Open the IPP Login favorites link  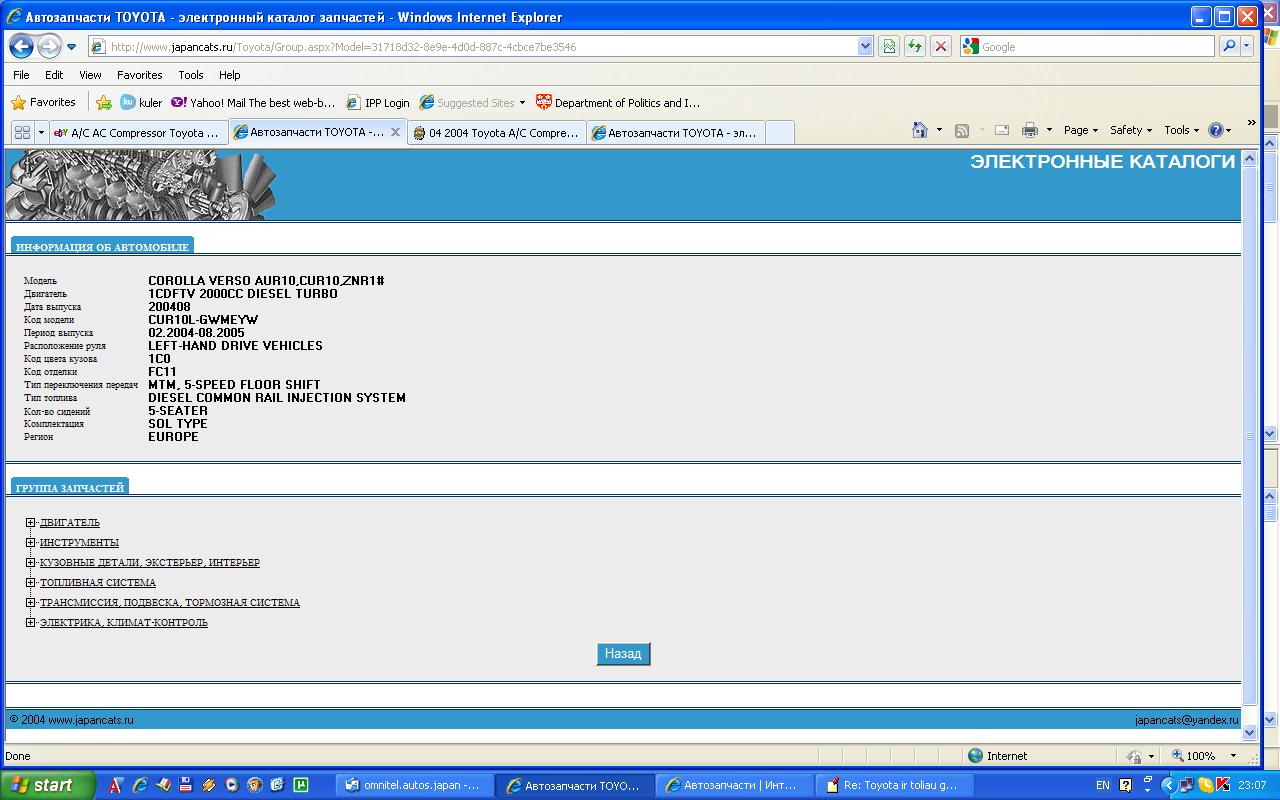click(378, 102)
